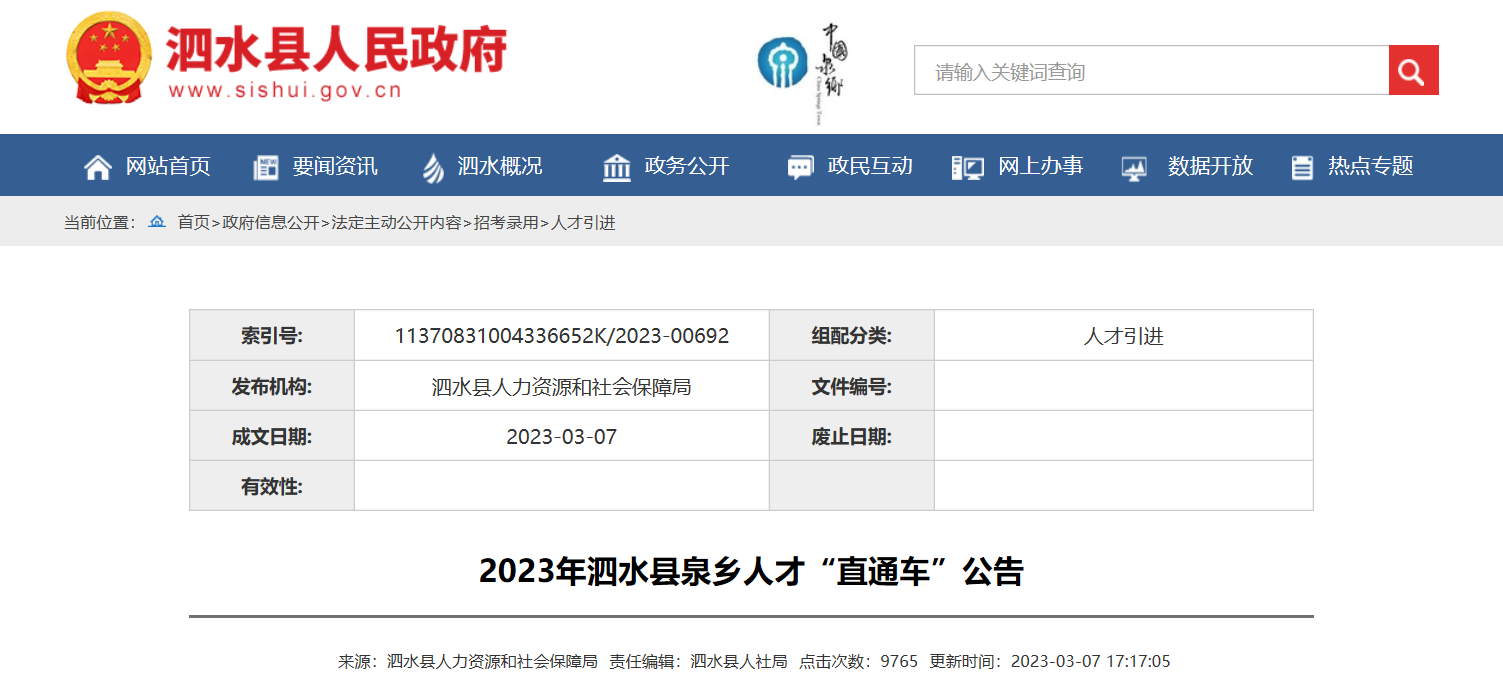
Task: Click the monitor chart icon beside 数据开放
Action: pyautogui.click(x=1134, y=167)
